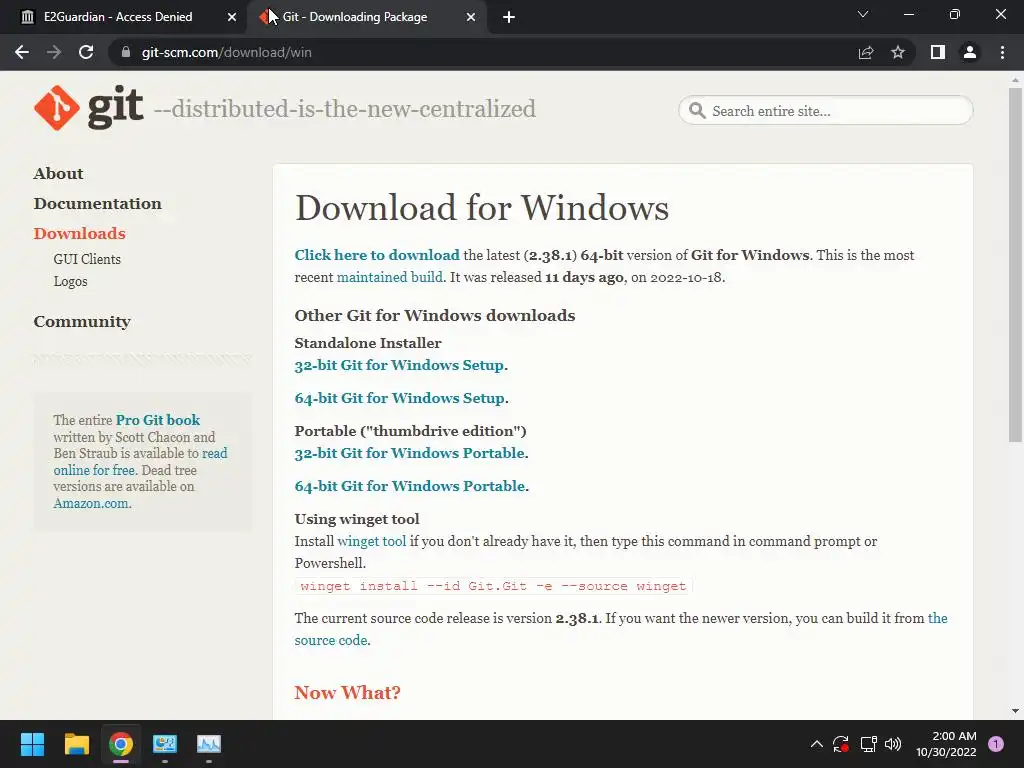1024x768 pixels.
Task: Open File Explorer from taskbar
Action: tap(76, 744)
